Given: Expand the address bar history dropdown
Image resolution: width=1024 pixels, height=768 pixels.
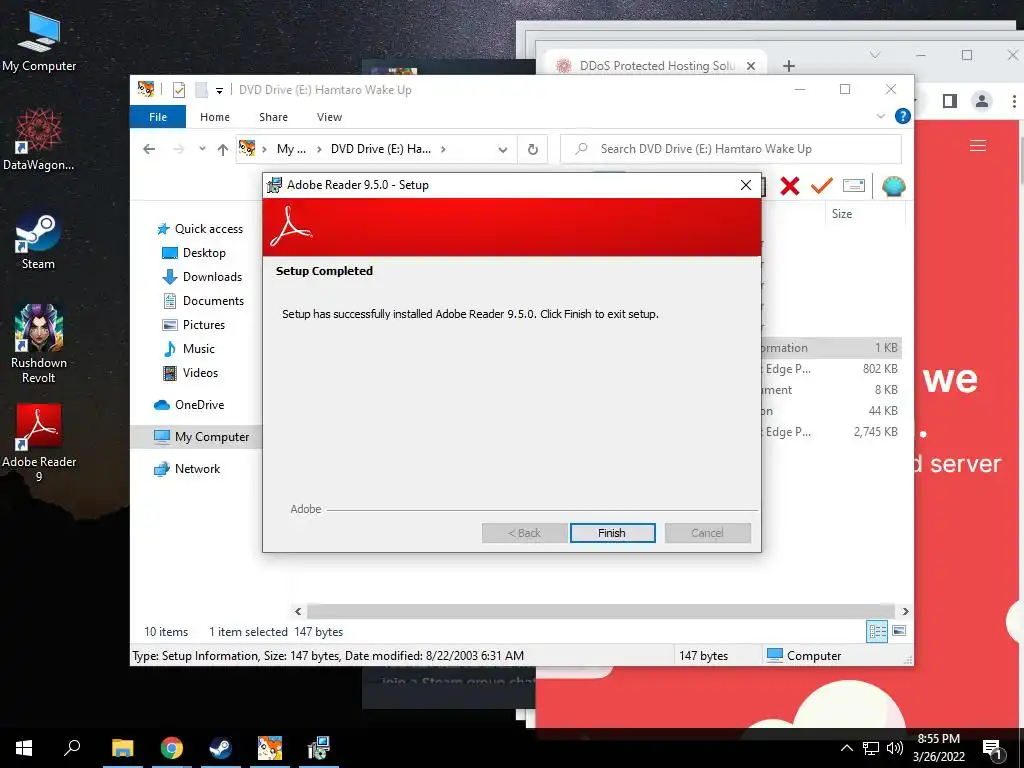Looking at the screenshot, I should point(502,150).
